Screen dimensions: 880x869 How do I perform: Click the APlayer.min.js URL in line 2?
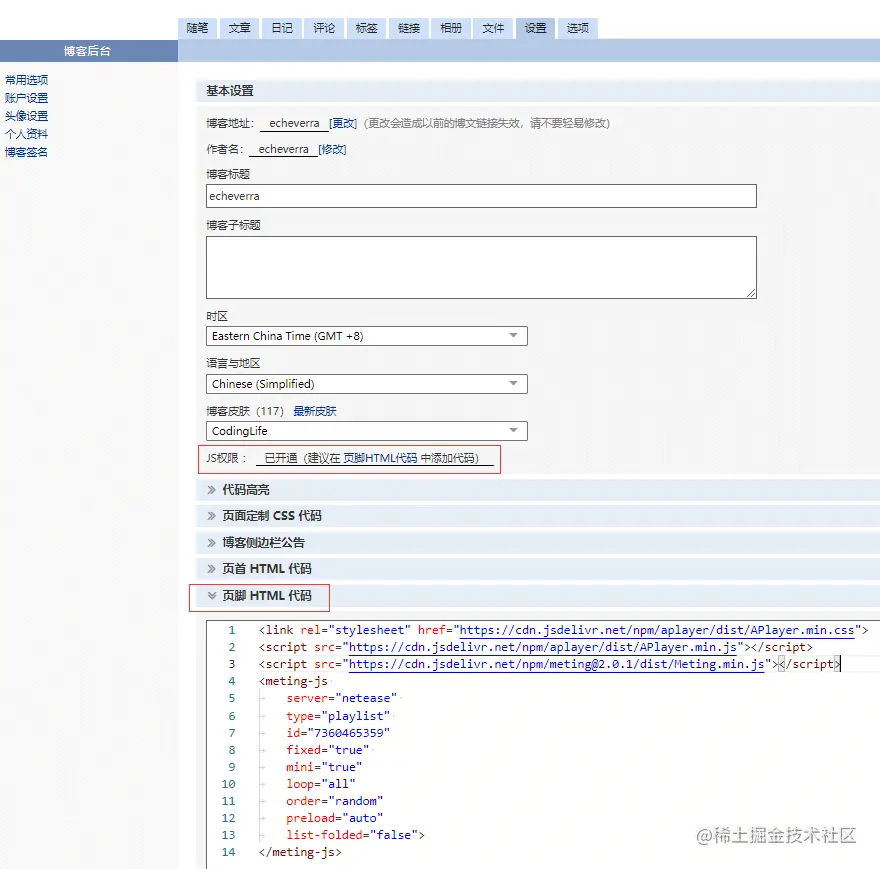(543, 647)
